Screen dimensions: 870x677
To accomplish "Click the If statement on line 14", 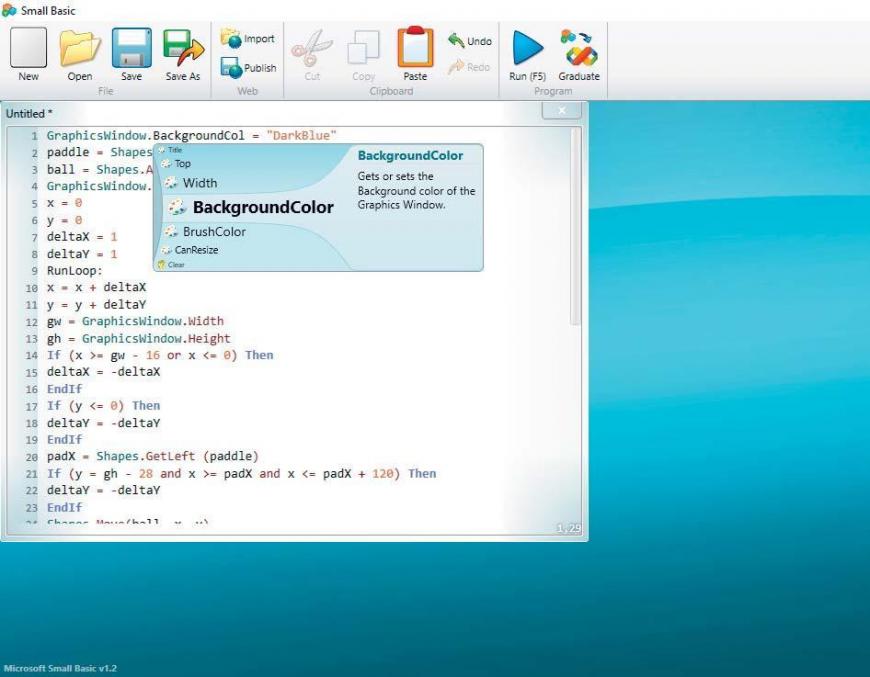I will click(160, 355).
